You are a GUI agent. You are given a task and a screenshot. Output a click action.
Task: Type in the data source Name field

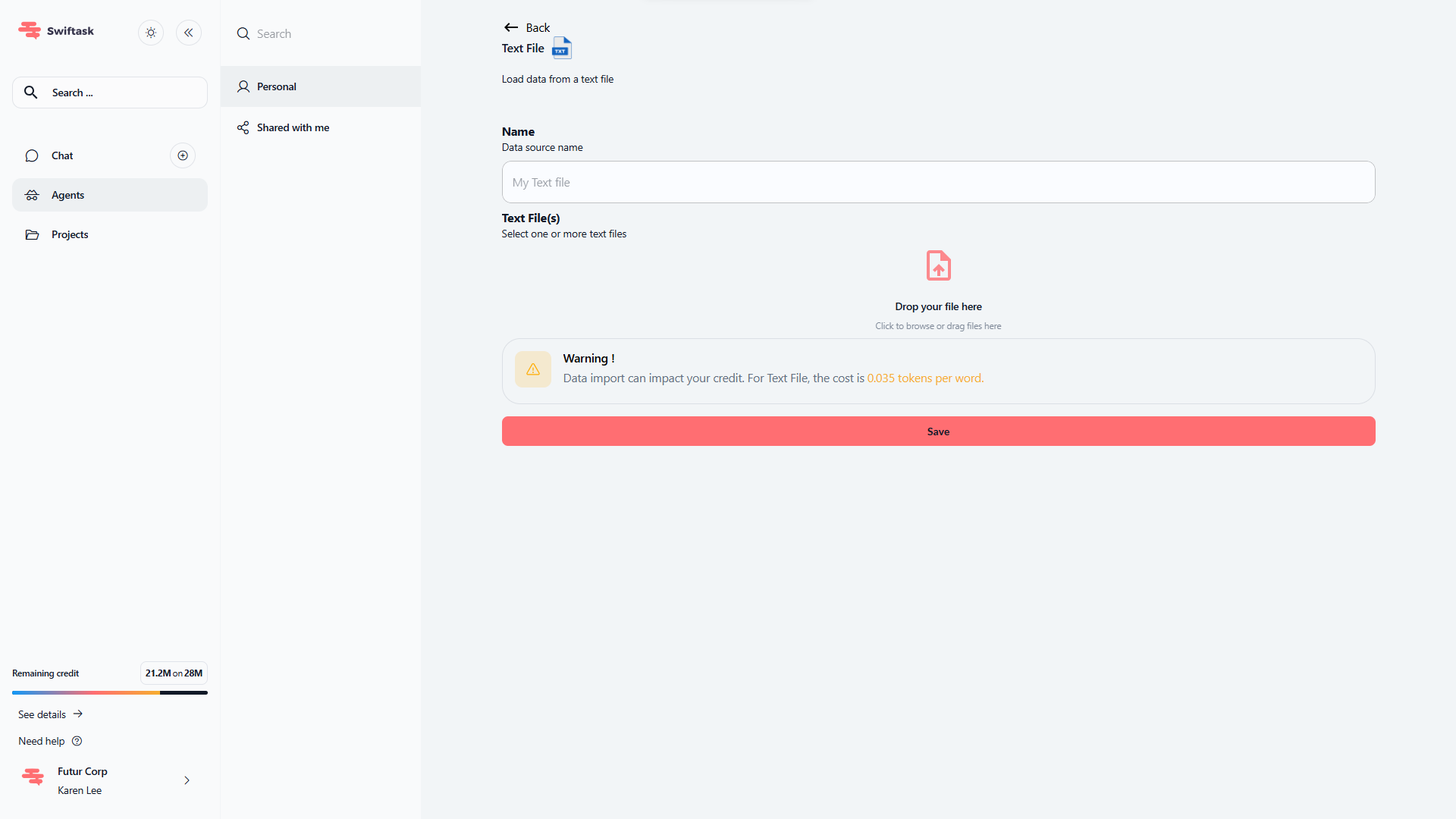938,182
